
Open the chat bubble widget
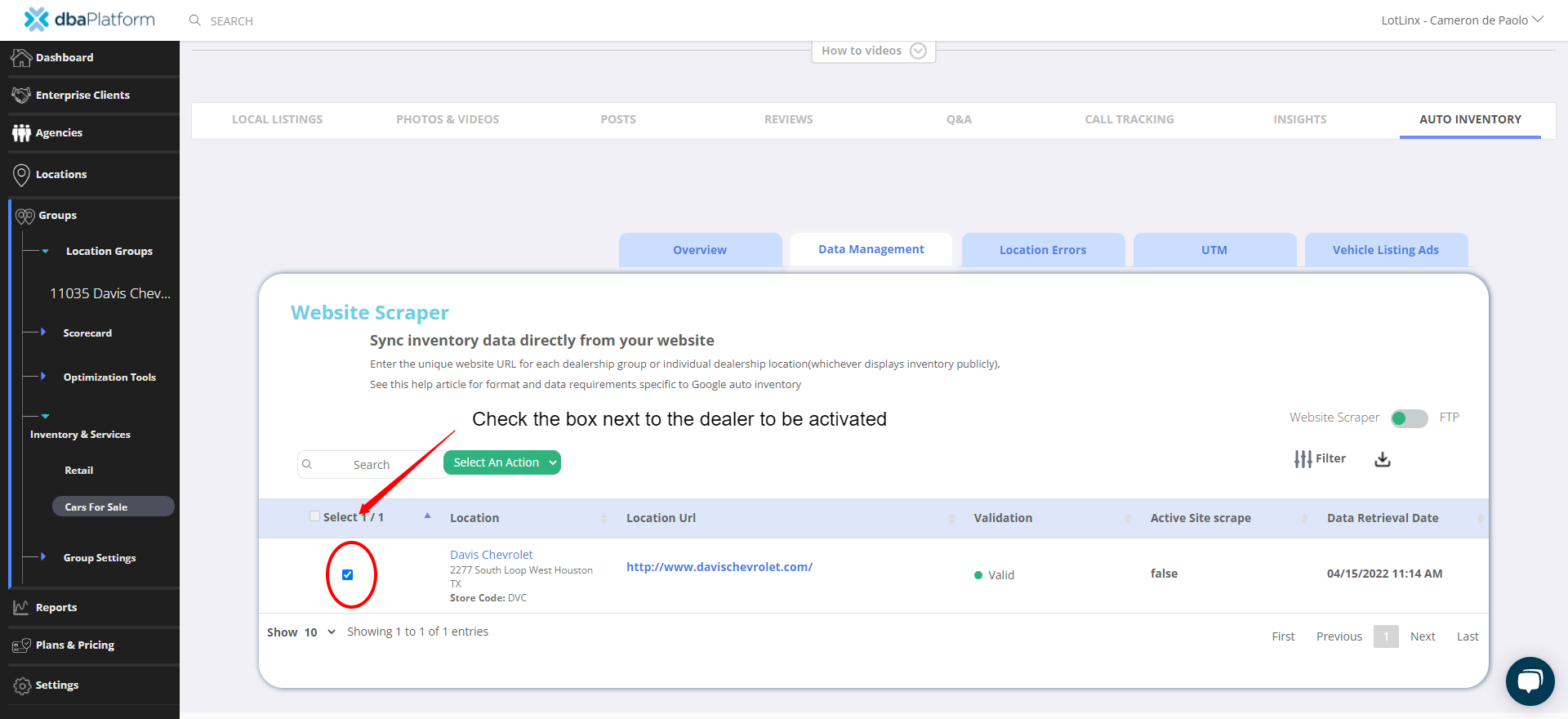pos(1530,681)
